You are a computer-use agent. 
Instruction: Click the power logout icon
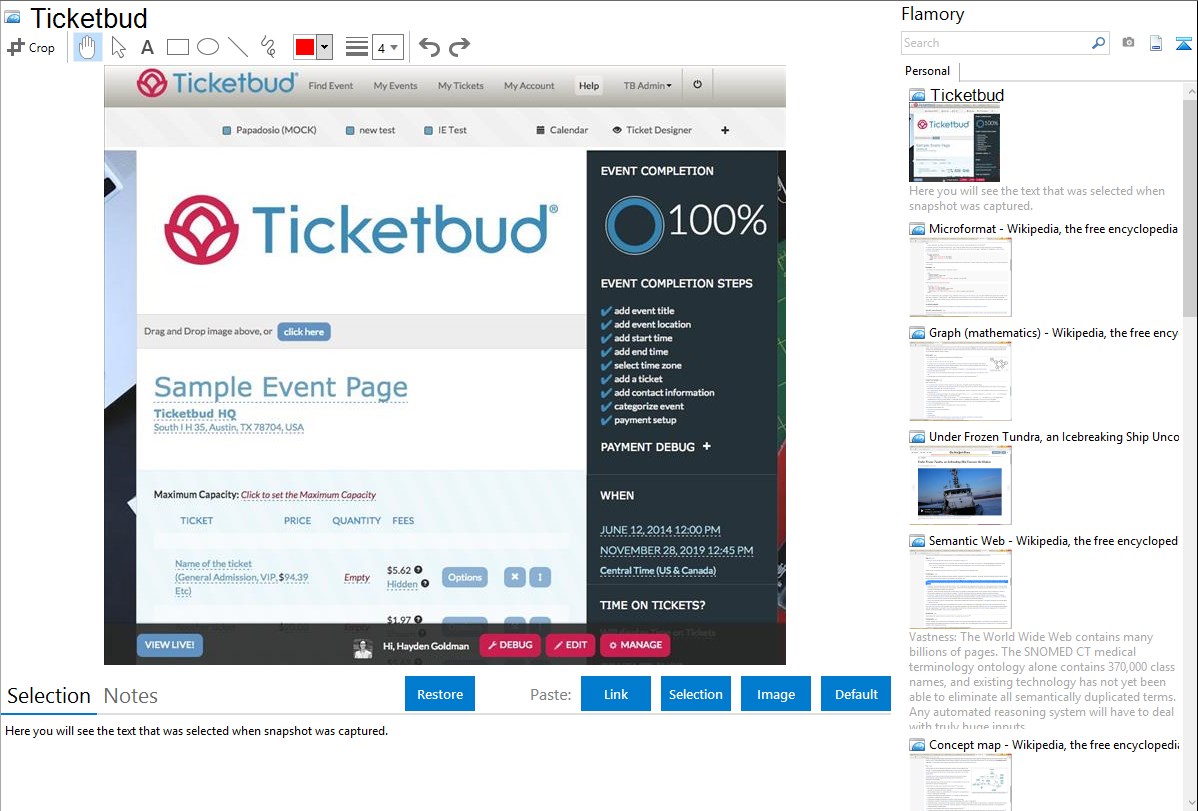[x=698, y=85]
